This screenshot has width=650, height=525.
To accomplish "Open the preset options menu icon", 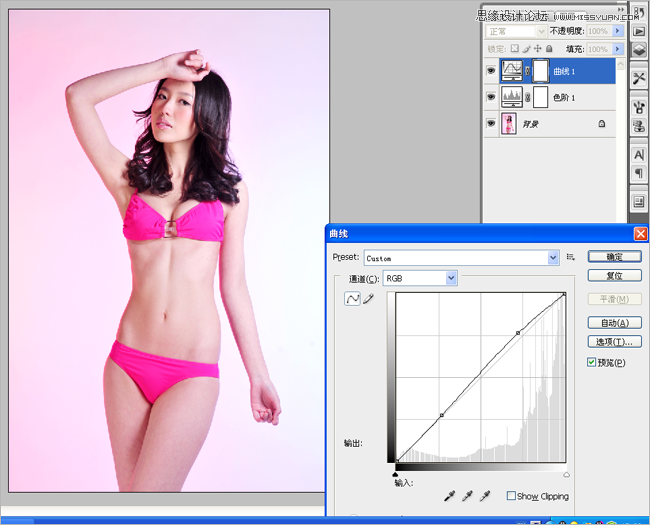I will pos(570,257).
